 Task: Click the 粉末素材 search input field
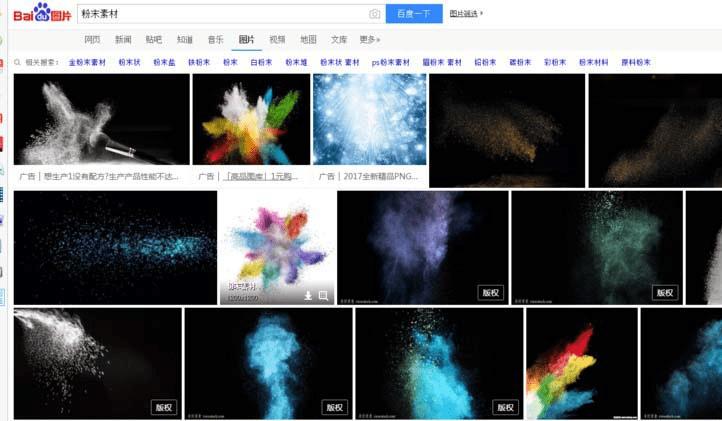coord(223,14)
